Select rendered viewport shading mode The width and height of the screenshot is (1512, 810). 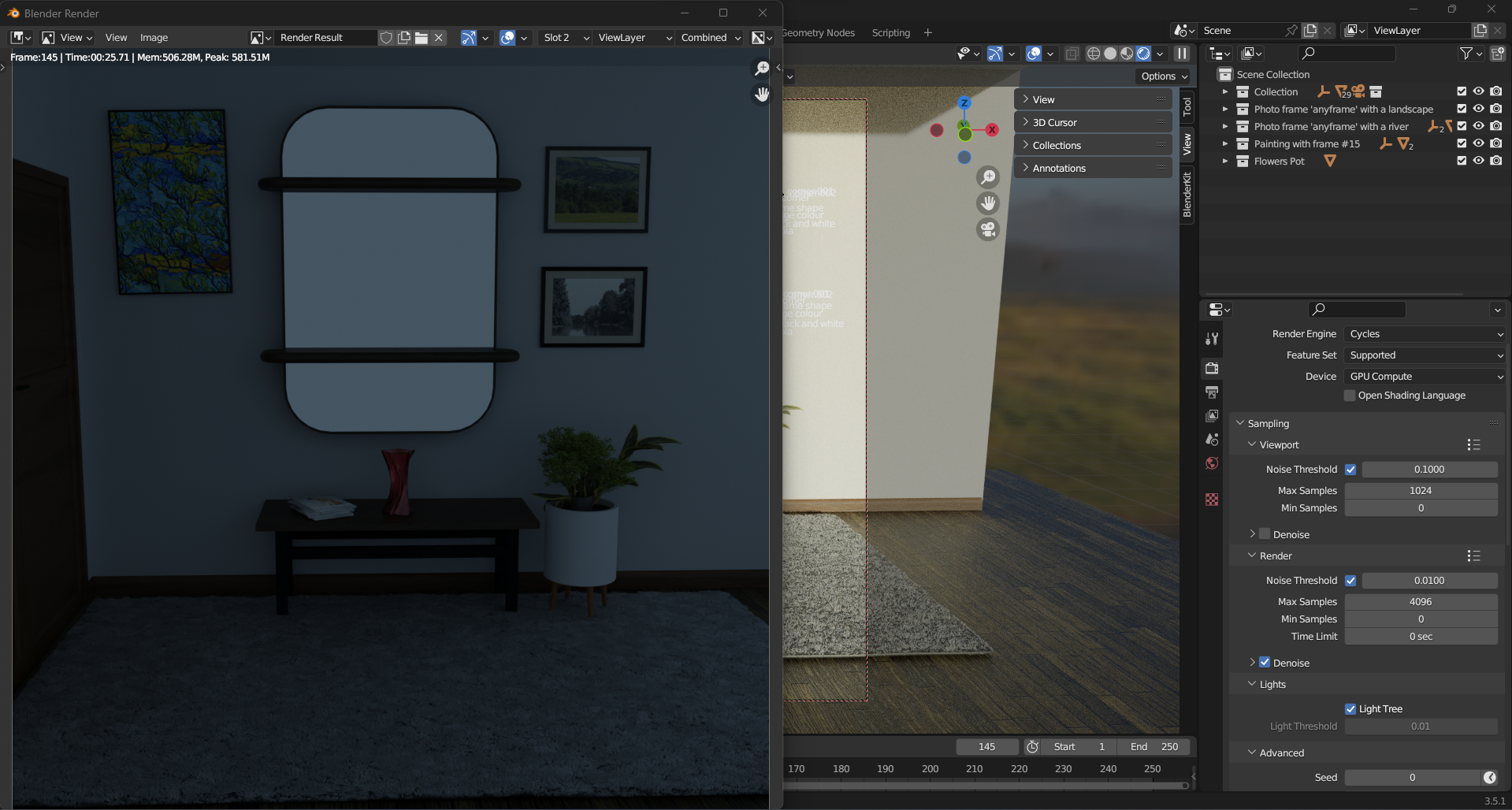tap(1143, 54)
